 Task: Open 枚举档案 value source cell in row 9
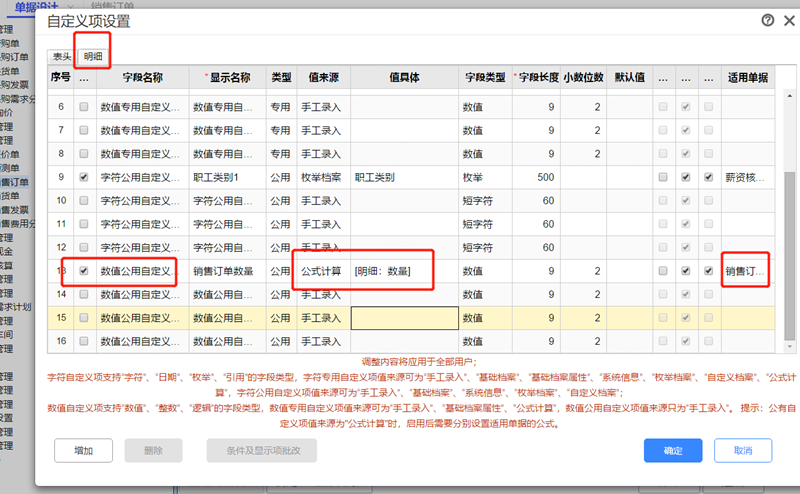tap(323, 177)
